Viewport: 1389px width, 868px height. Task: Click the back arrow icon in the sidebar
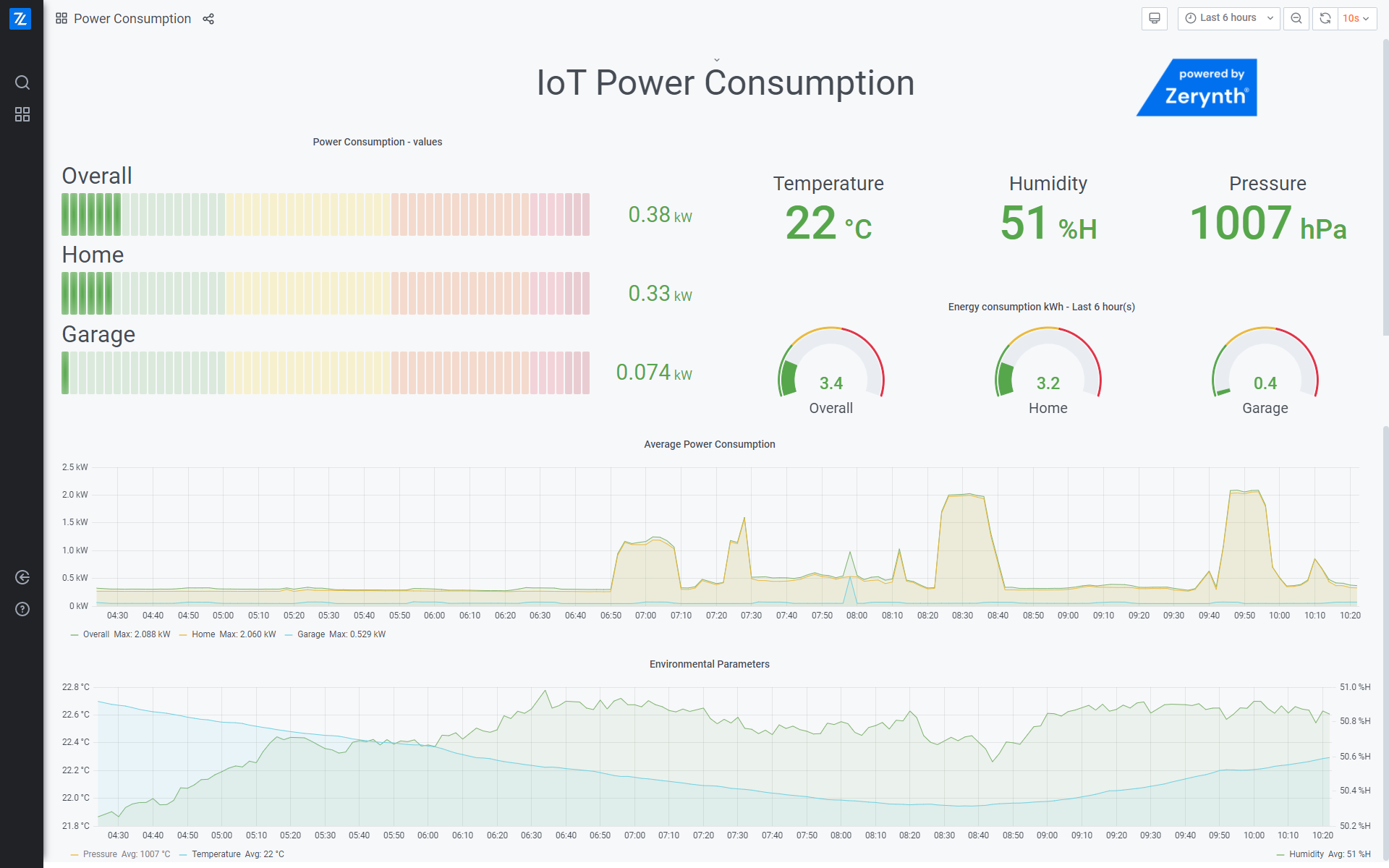[x=22, y=576]
